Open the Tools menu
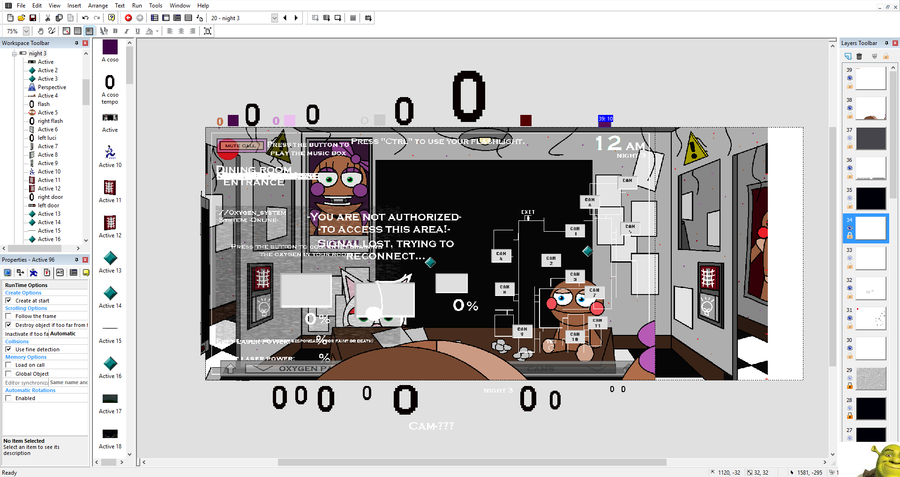900x477 pixels. [x=156, y=5]
